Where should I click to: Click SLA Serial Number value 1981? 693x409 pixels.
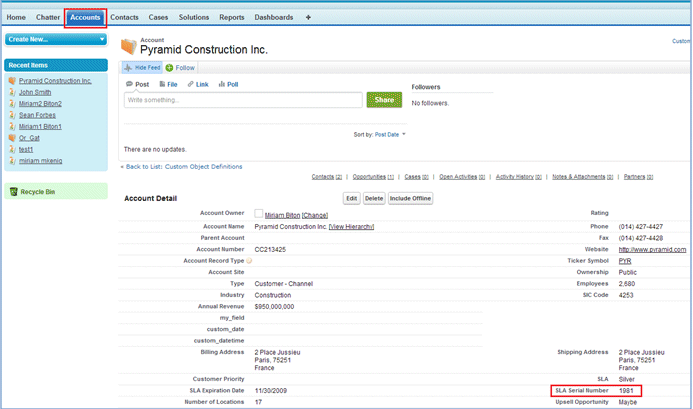(x=626, y=391)
